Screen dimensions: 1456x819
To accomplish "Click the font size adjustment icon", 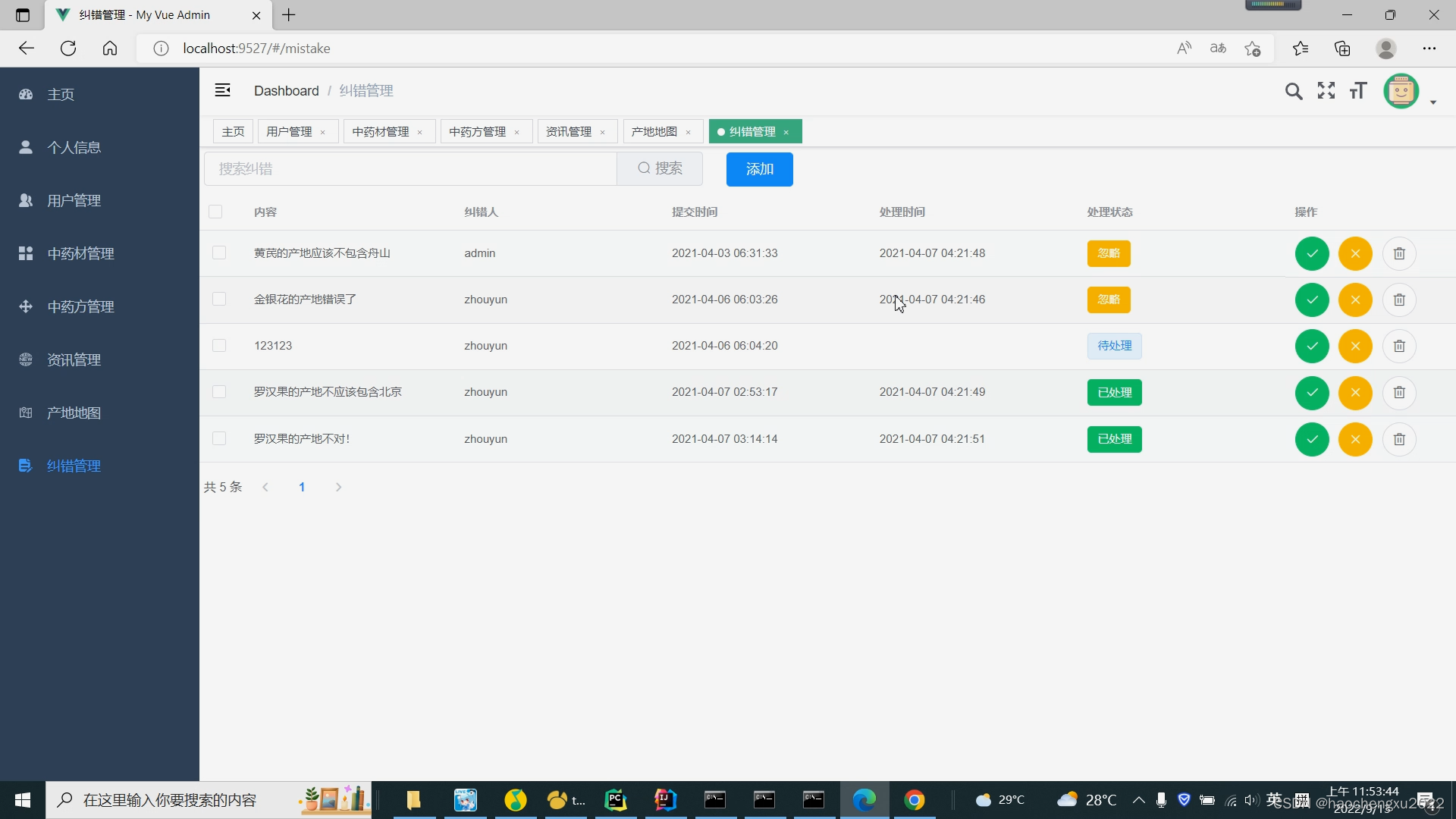I will [1357, 90].
